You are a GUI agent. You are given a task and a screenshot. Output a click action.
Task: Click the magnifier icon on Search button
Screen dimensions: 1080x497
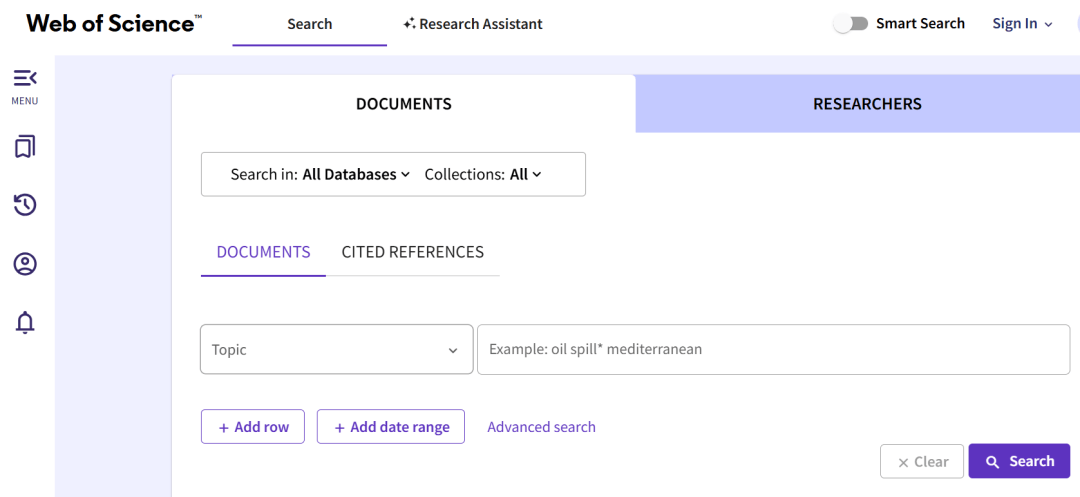coord(993,462)
